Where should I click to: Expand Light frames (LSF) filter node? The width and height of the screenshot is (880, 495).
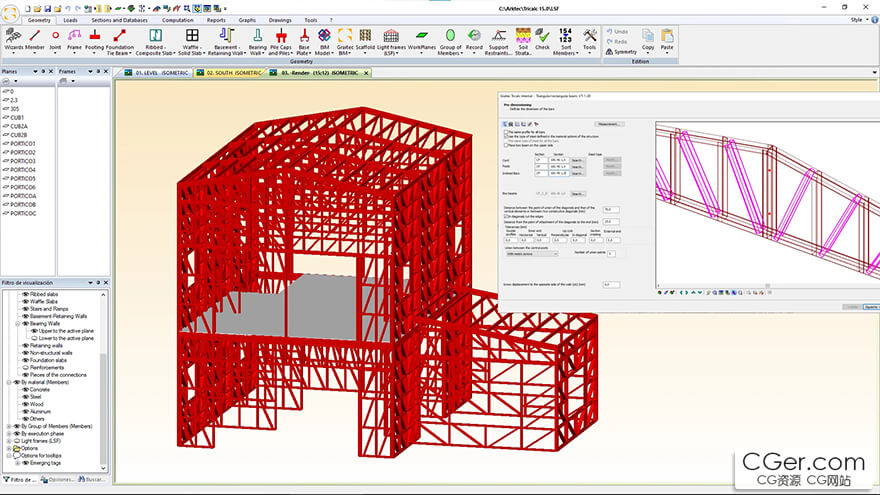(x=9, y=441)
